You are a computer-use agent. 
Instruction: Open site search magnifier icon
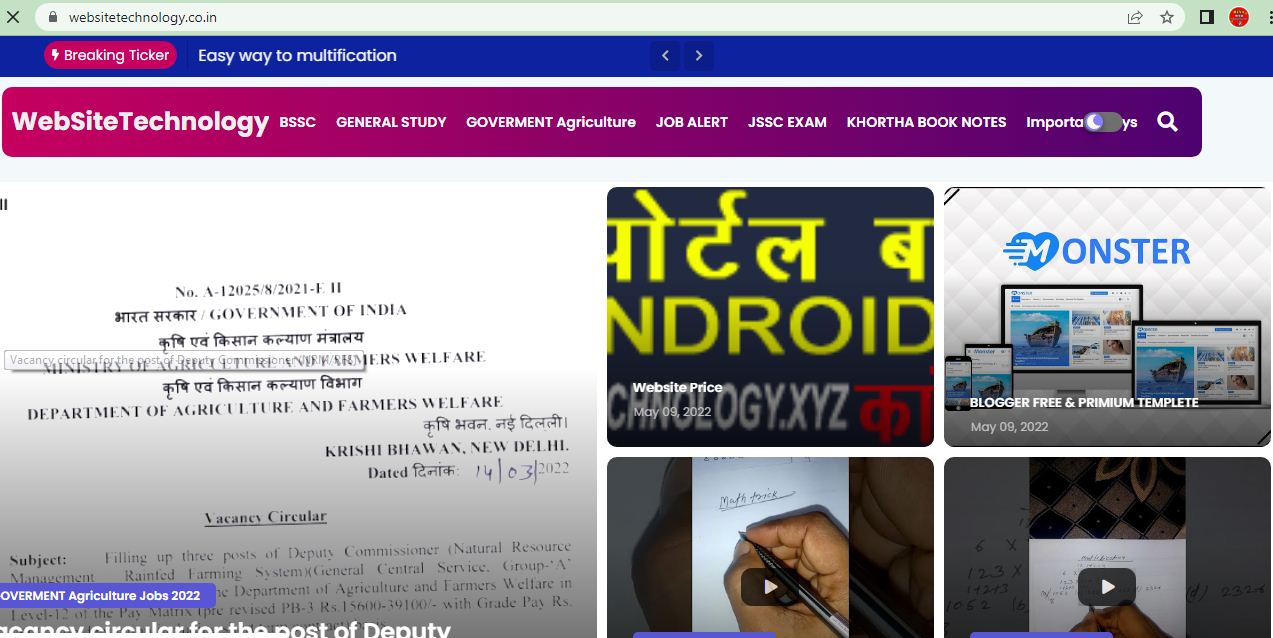(x=1167, y=122)
